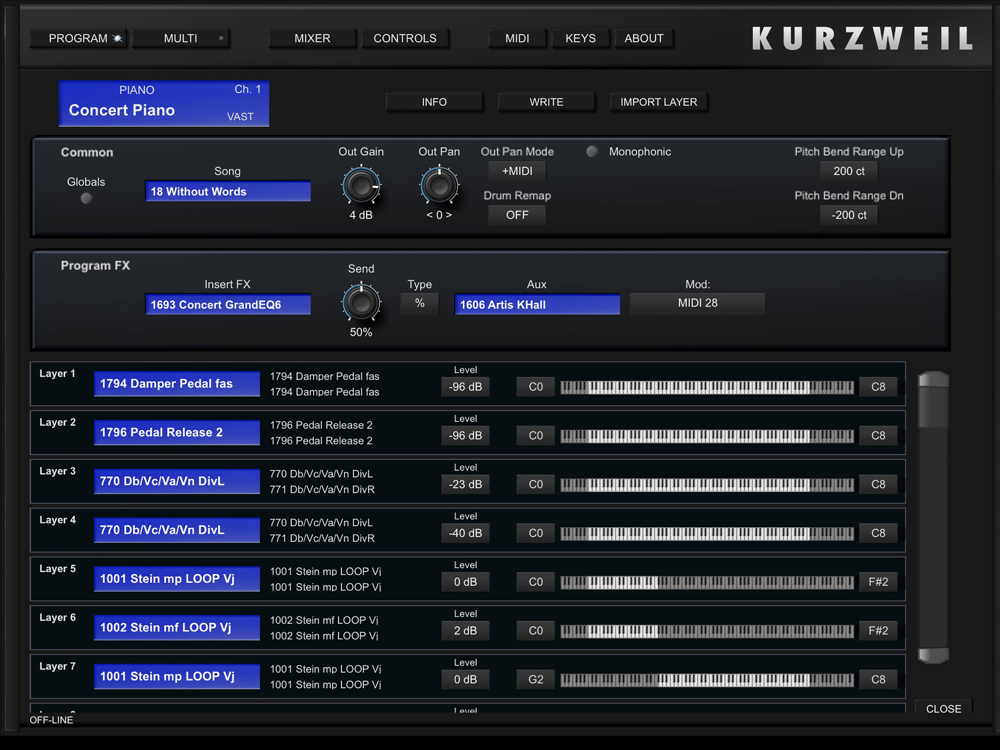1000x750 pixels.
Task: Open Layer 7 keymap 1001 Stein mp LOOP
Action: click(177, 677)
